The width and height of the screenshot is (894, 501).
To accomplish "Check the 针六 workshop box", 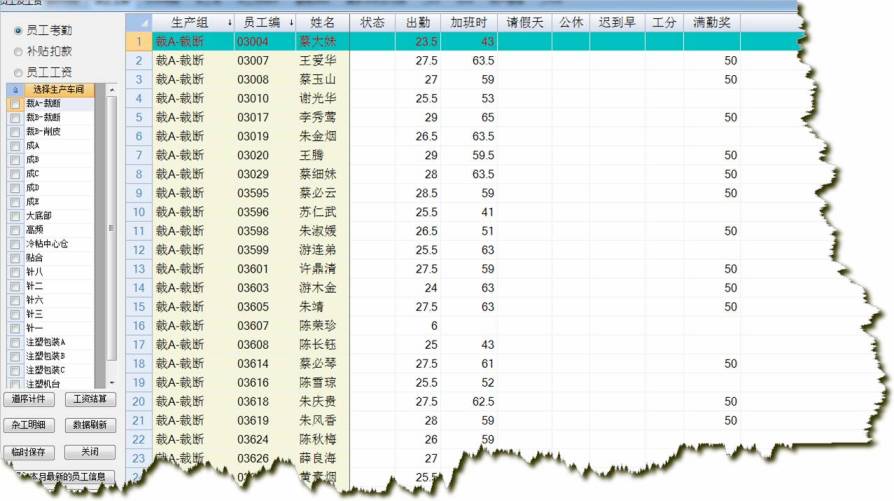I will 15,300.
